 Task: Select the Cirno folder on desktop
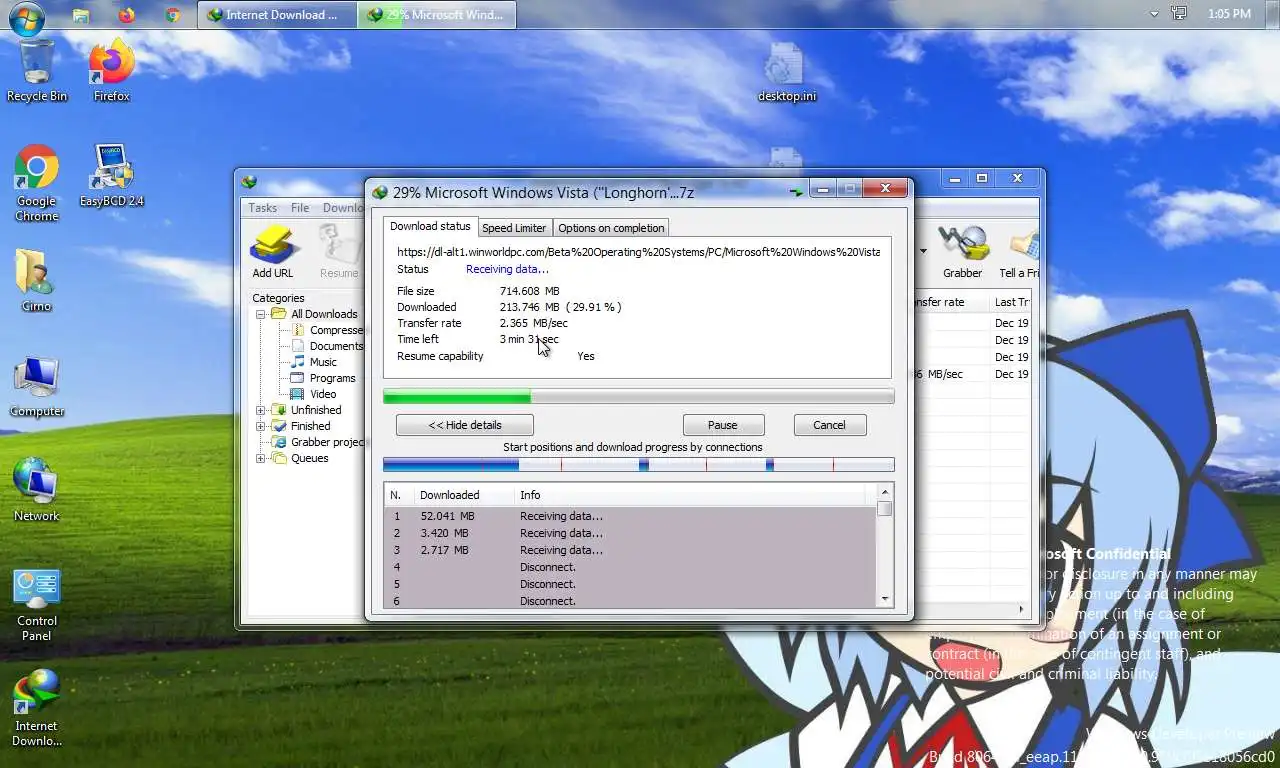[x=36, y=281]
